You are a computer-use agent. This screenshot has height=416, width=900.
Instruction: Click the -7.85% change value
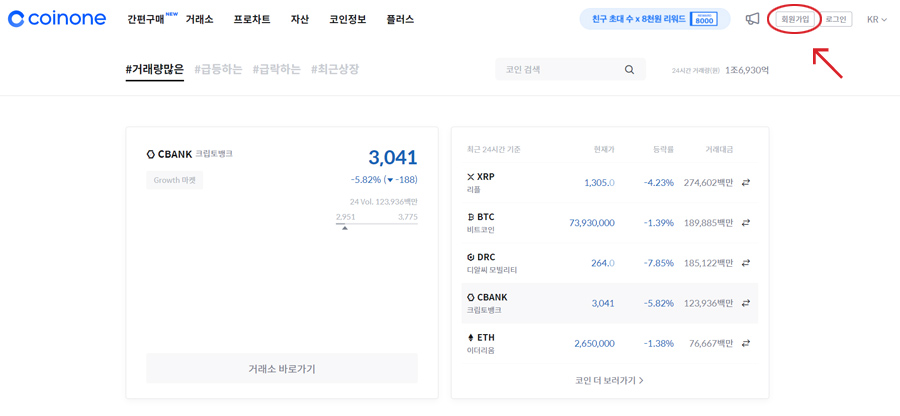[658, 263]
